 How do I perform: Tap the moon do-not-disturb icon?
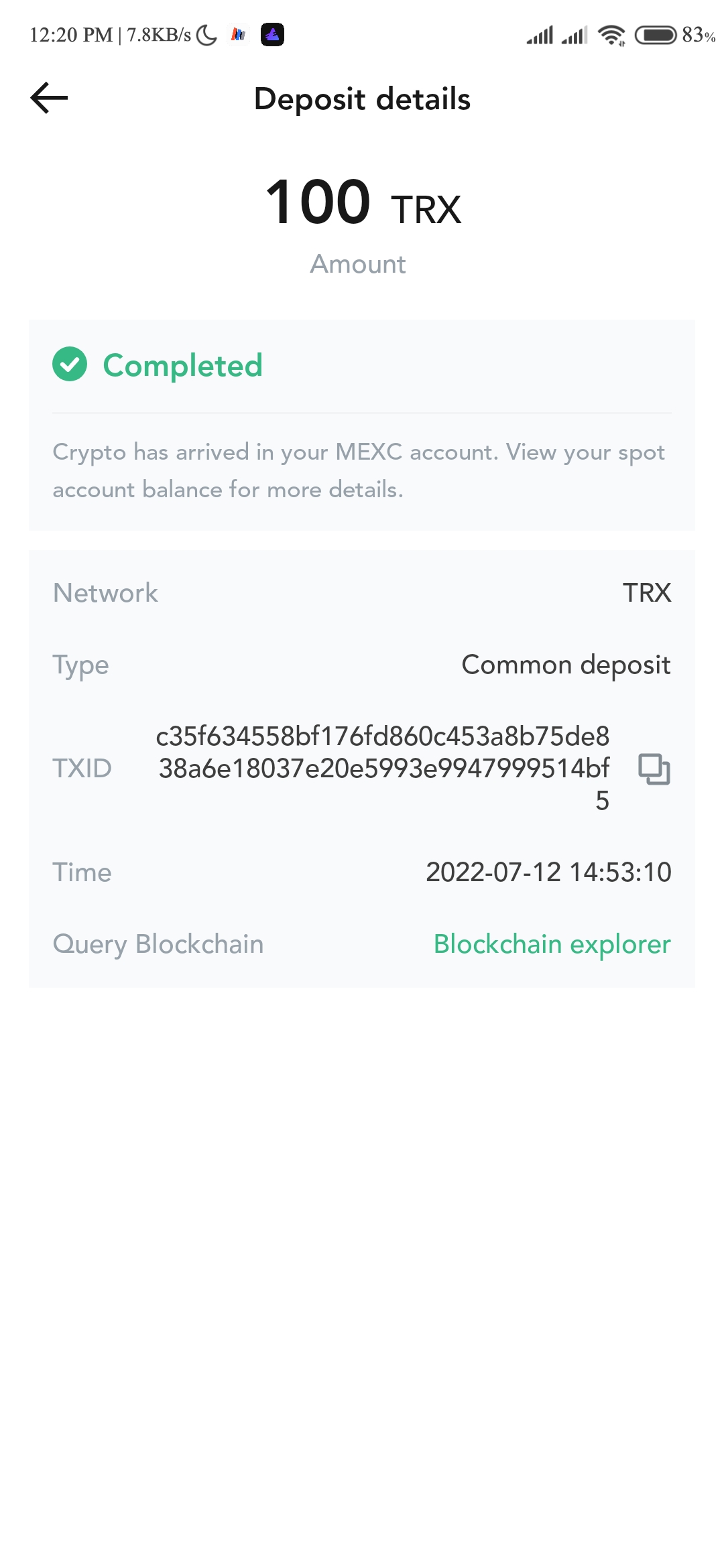pyautogui.click(x=206, y=35)
